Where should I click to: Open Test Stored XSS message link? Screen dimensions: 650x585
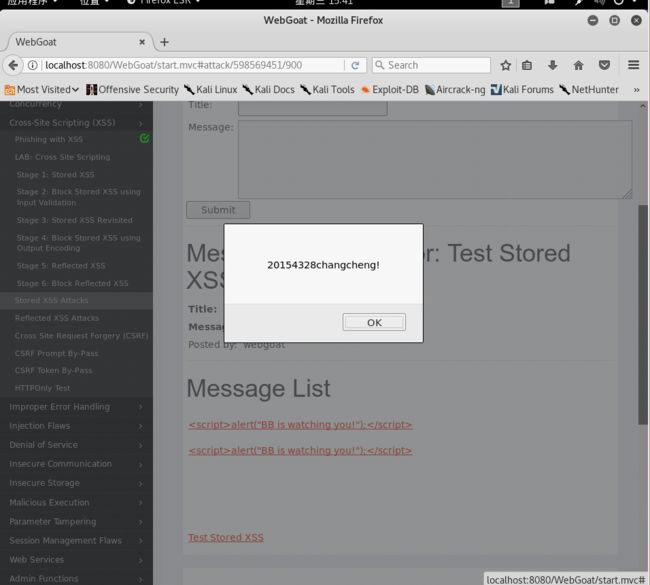(226, 538)
